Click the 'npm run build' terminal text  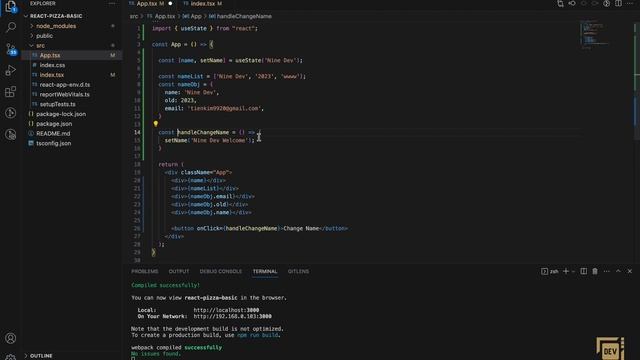click(258, 335)
